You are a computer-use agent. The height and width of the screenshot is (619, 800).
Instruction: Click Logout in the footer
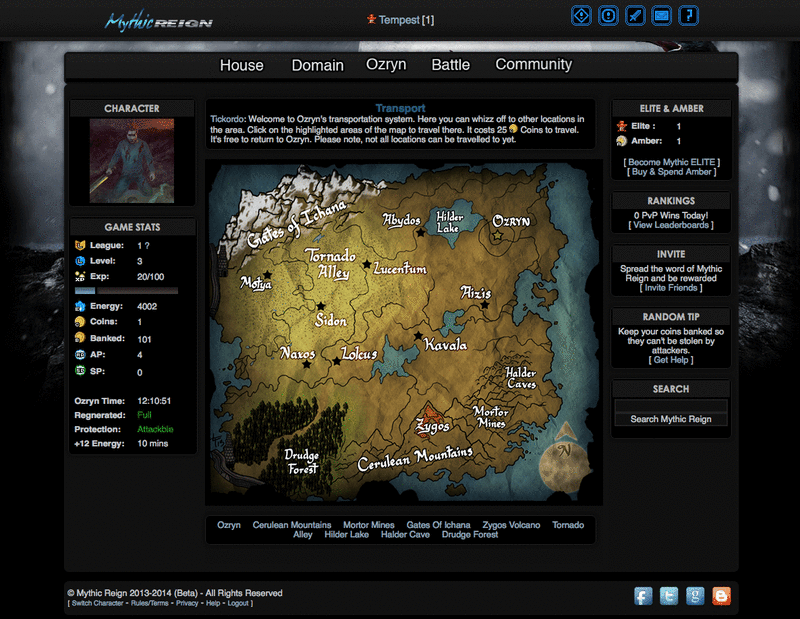[238, 603]
